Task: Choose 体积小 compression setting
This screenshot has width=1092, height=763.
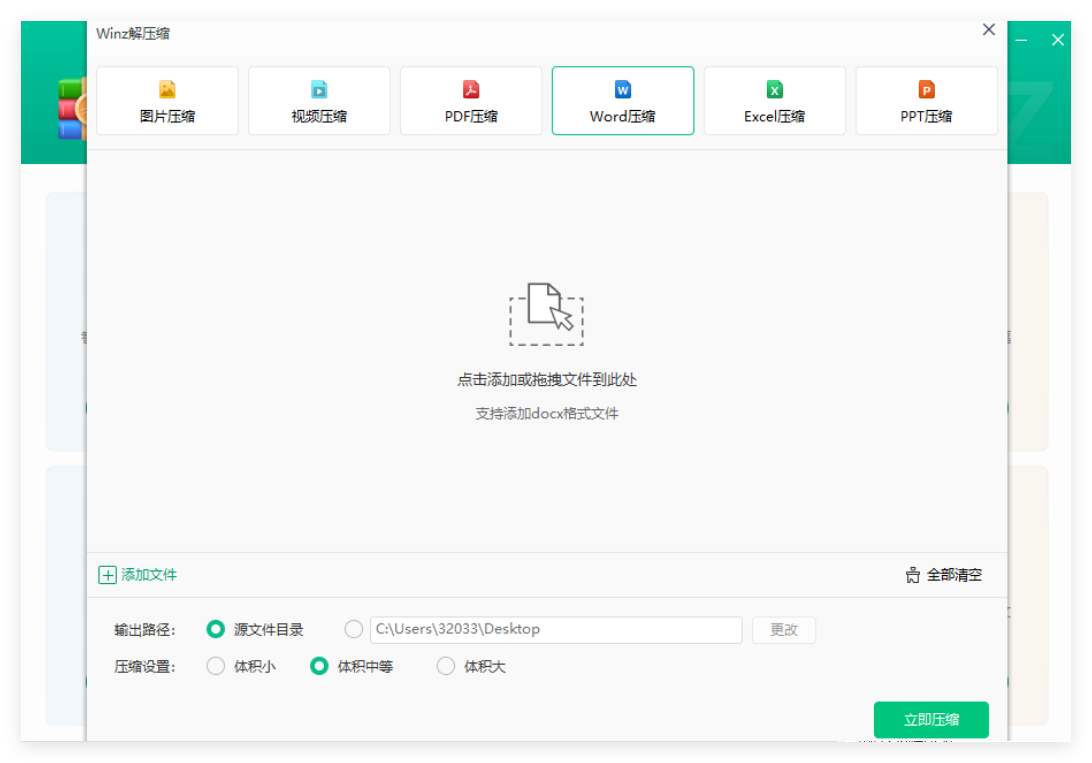Action: [216, 666]
